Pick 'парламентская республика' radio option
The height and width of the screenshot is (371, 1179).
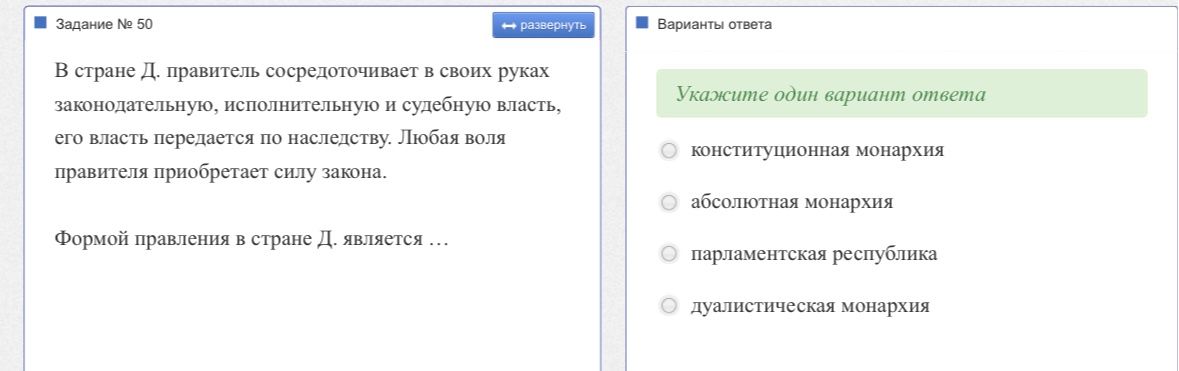tap(668, 254)
